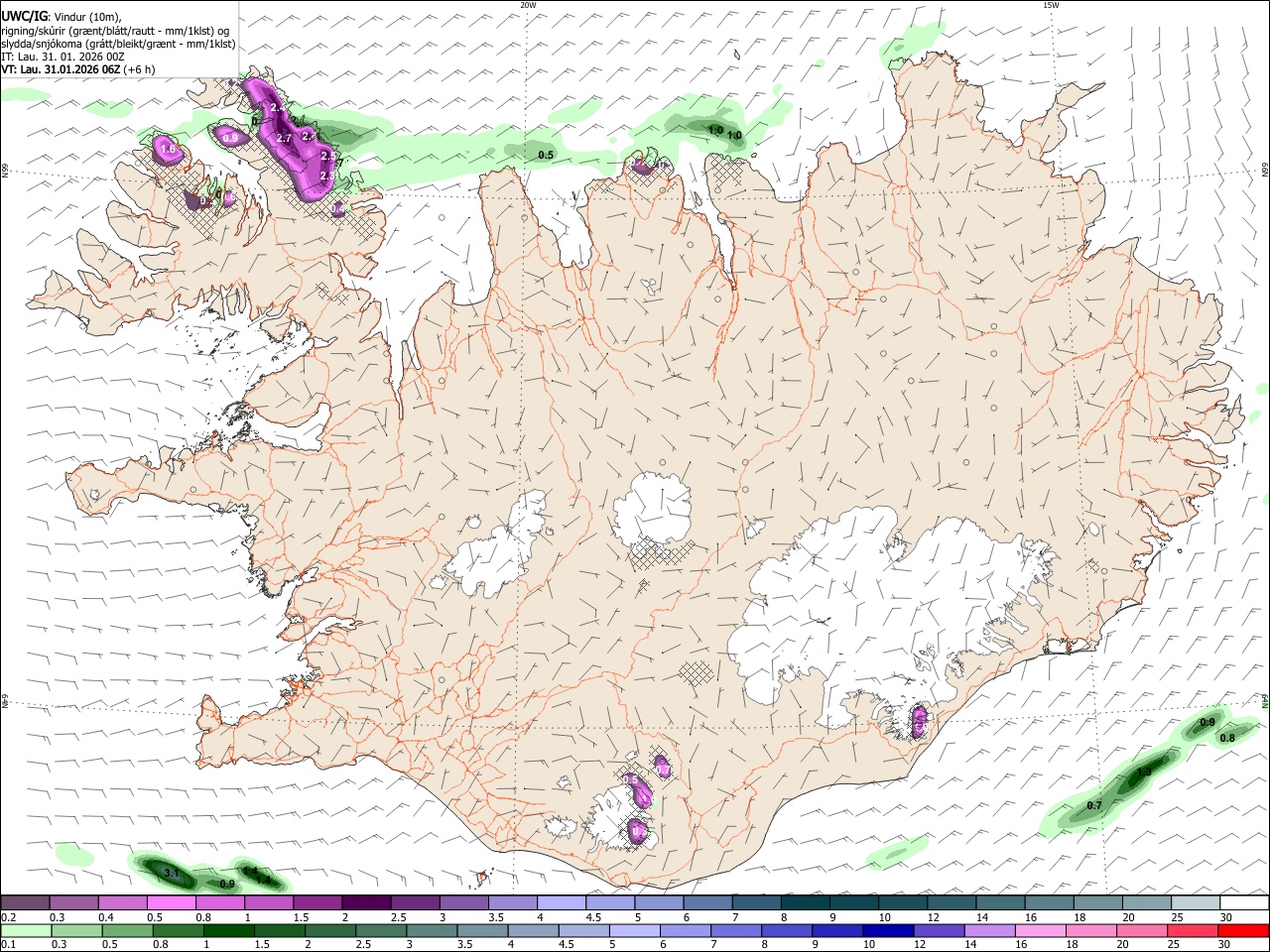
Task: Select the slate-blue 6 swatch in upper legend row
Action: pyautogui.click(x=708, y=903)
